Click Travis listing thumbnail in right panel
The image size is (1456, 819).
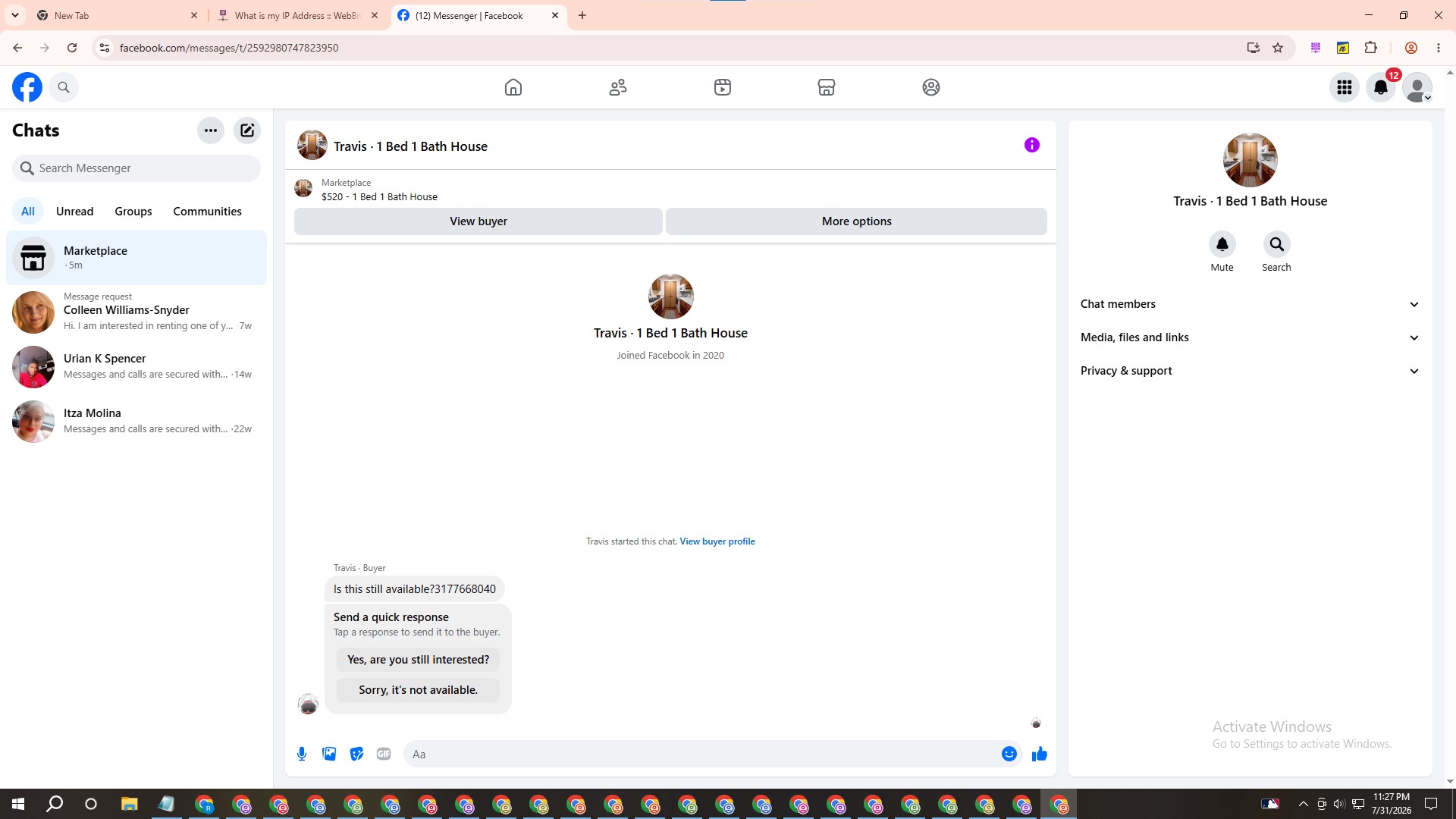coord(1250,160)
